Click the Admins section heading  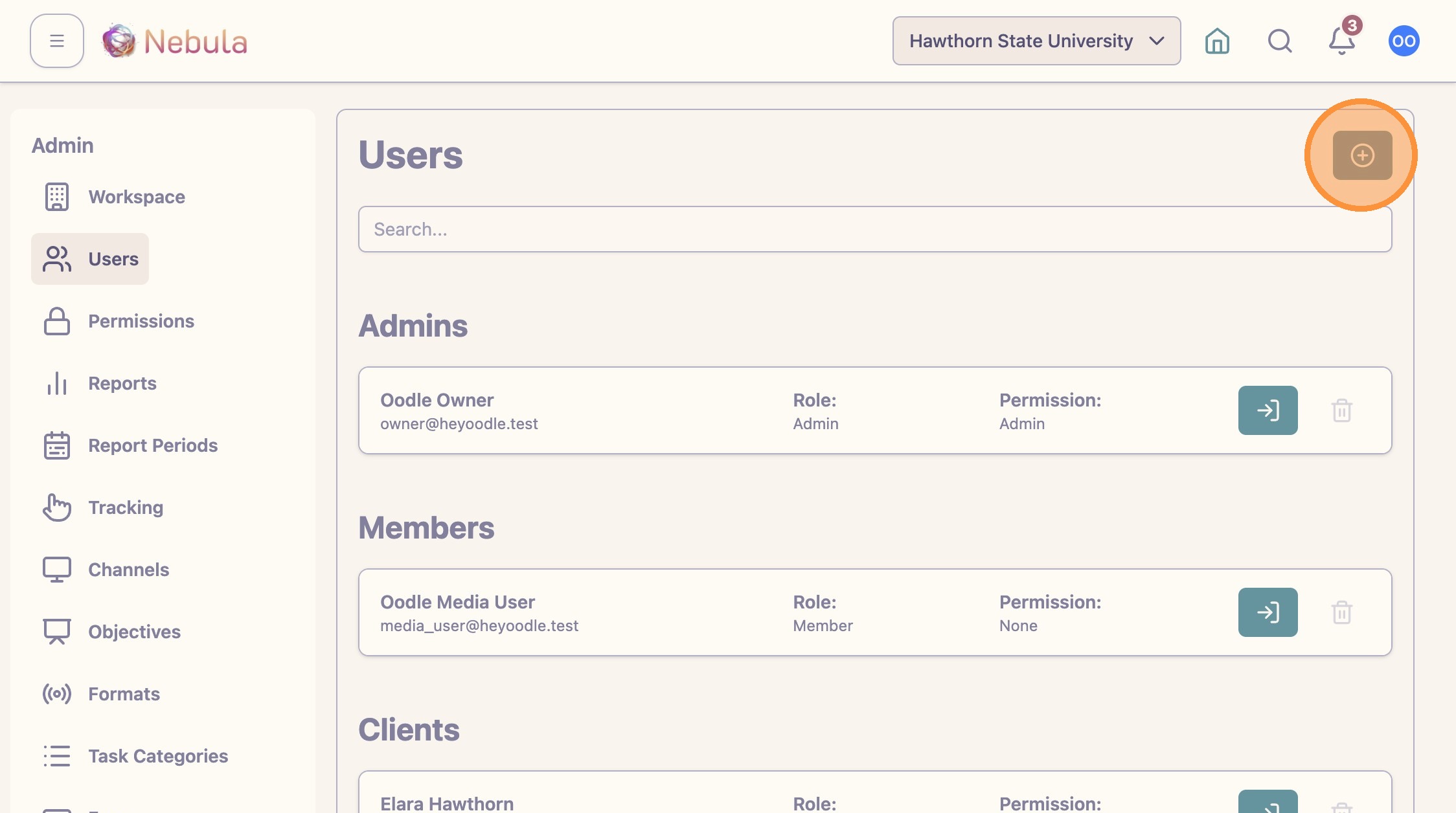point(413,326)
